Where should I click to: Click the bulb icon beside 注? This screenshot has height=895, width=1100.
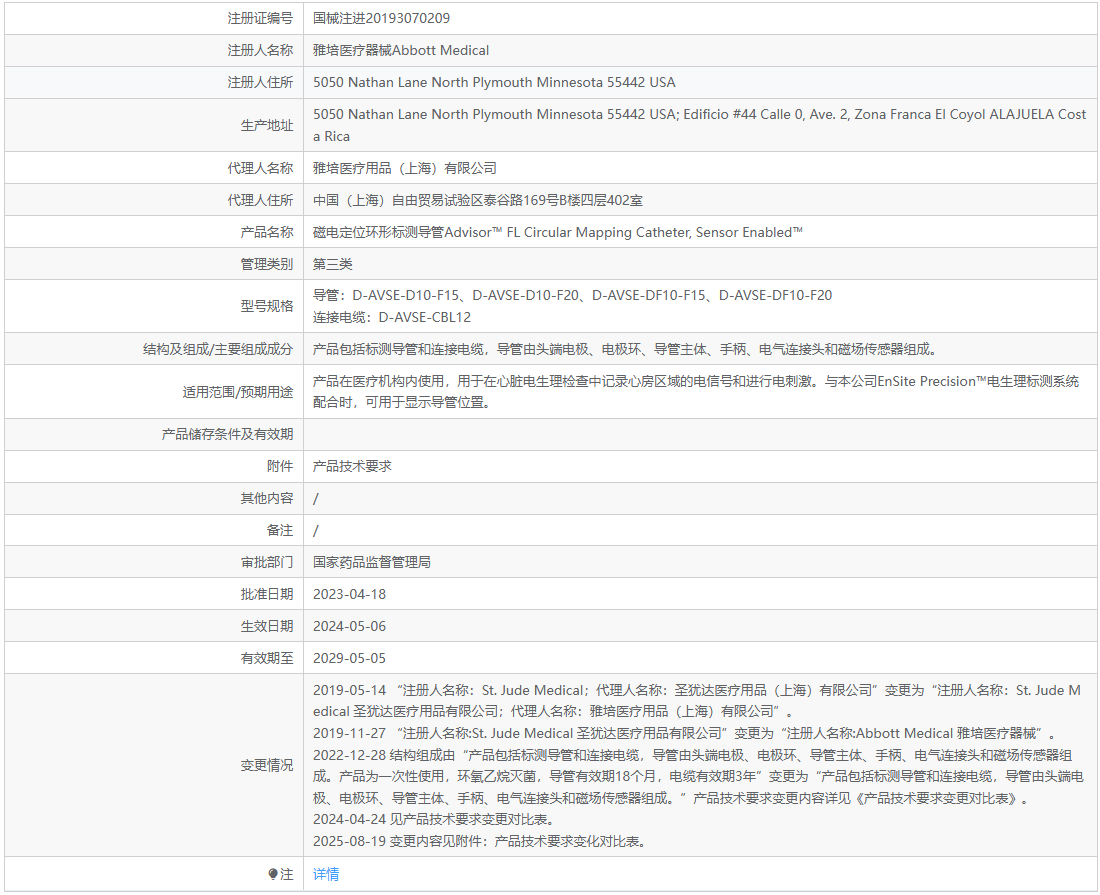(x=273, y=874)
